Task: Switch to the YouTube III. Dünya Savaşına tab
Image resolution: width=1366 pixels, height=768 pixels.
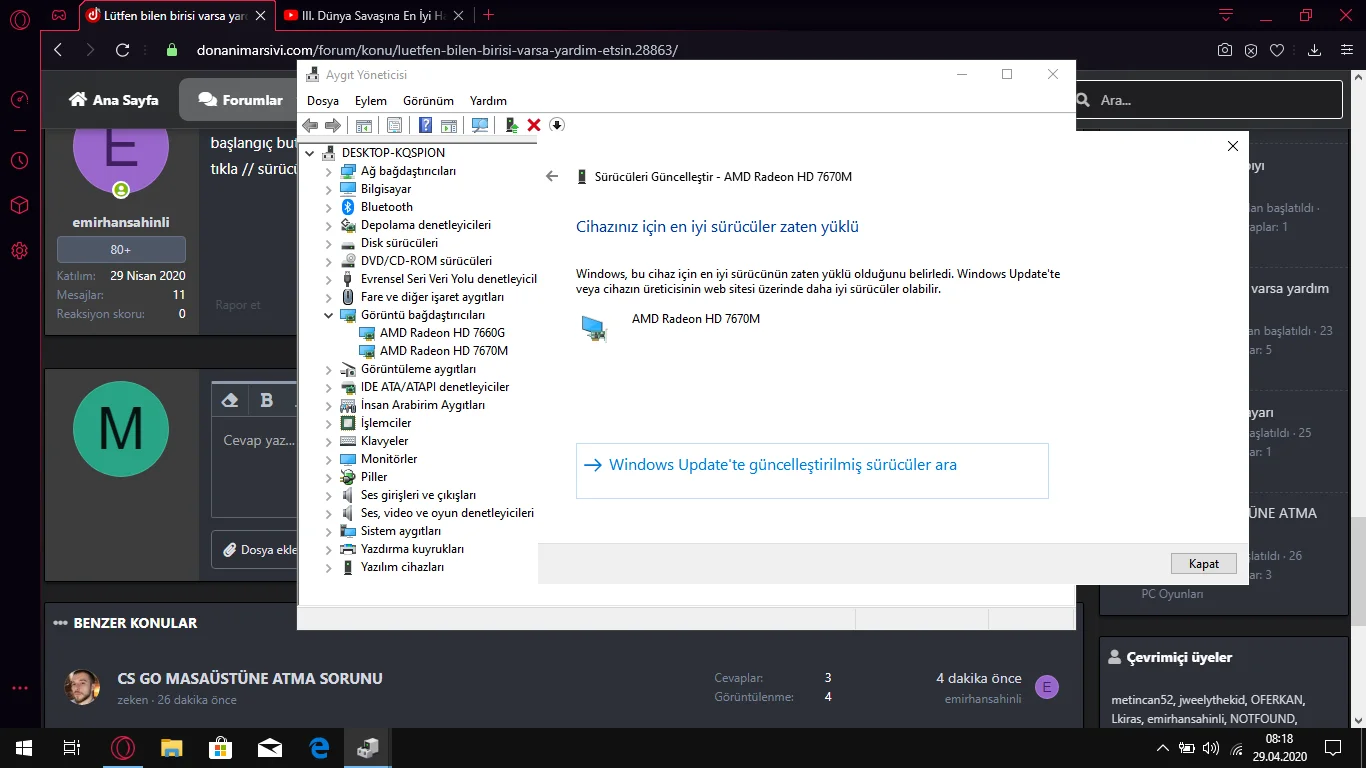Action: (375, 15)
